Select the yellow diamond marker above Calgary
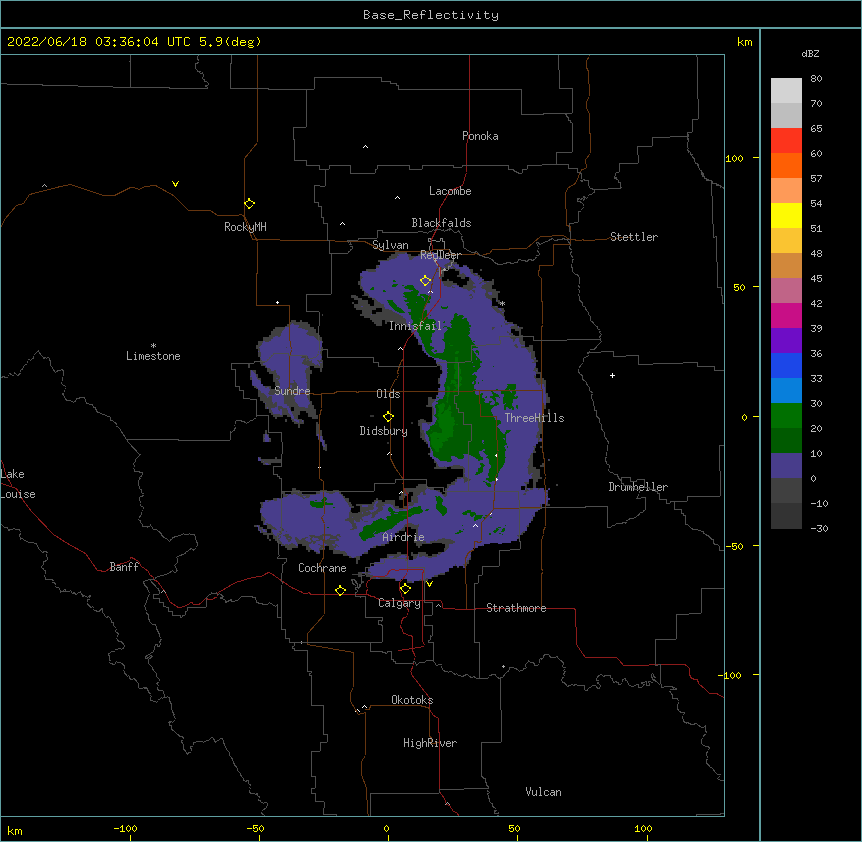The width and height of the screenshot is (862, 842). (405, 589)
